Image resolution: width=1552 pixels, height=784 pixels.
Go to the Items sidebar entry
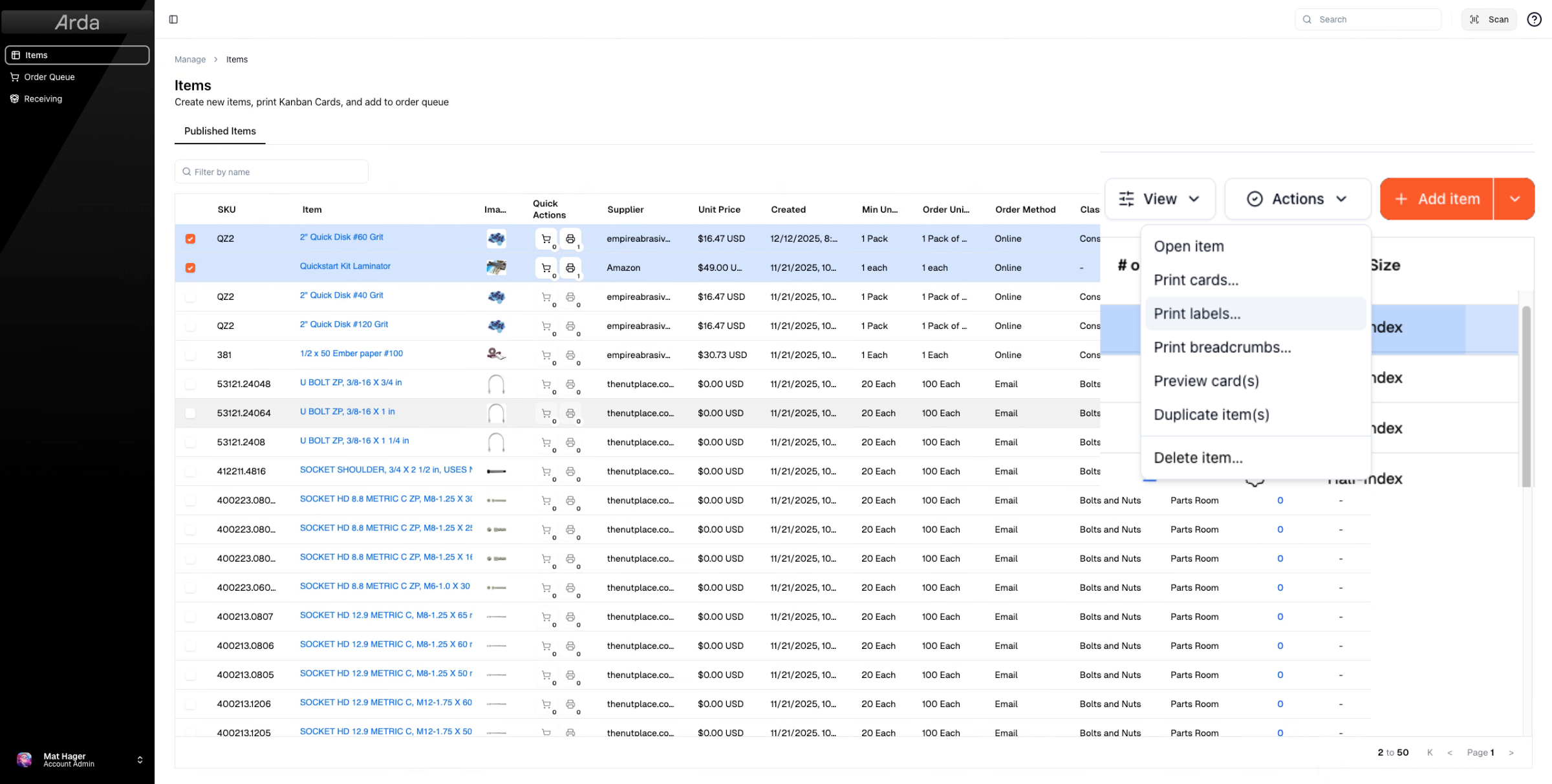(x=77, y=55)
